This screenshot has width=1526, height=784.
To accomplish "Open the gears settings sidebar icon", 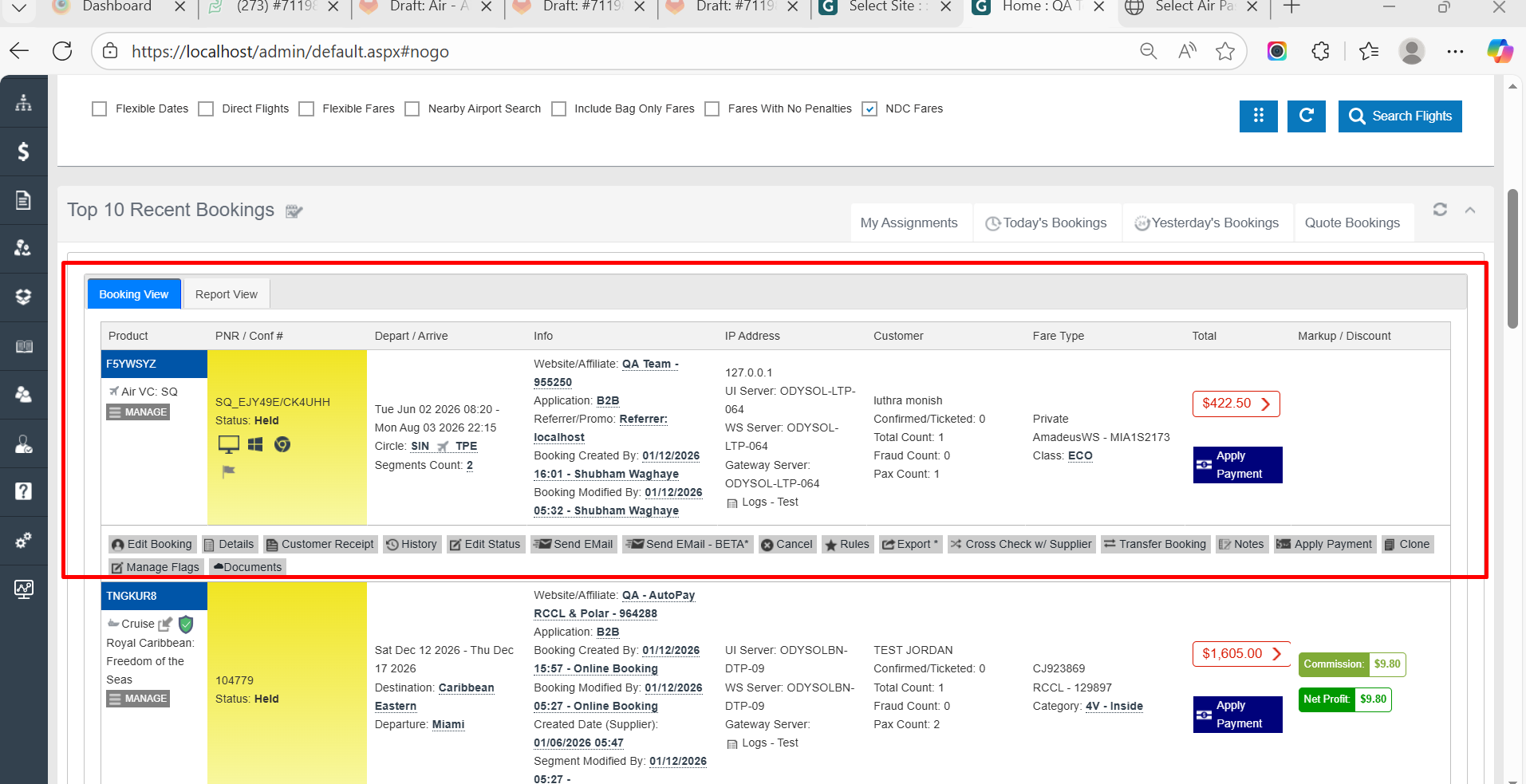I will 23,540.
